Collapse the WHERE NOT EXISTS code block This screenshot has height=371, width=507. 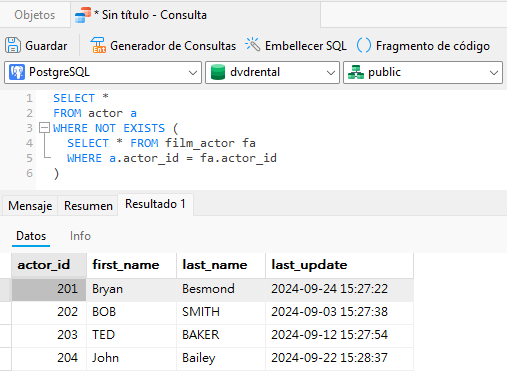pos(44,128)
